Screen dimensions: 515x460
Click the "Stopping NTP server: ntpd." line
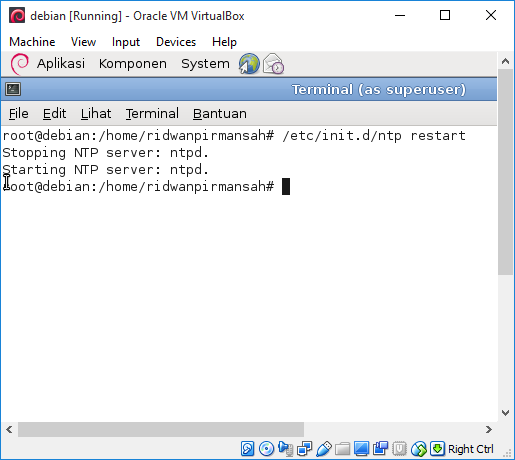[x=106, y=153]
